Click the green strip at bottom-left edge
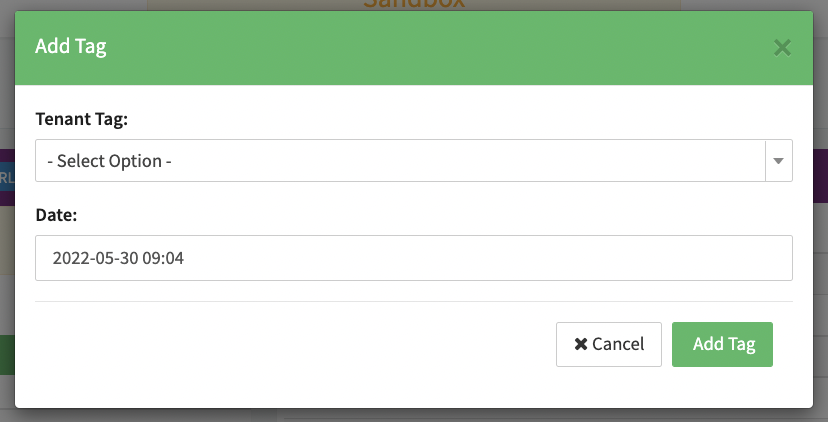This screenshot has width=828, height=422. (6, 355)
